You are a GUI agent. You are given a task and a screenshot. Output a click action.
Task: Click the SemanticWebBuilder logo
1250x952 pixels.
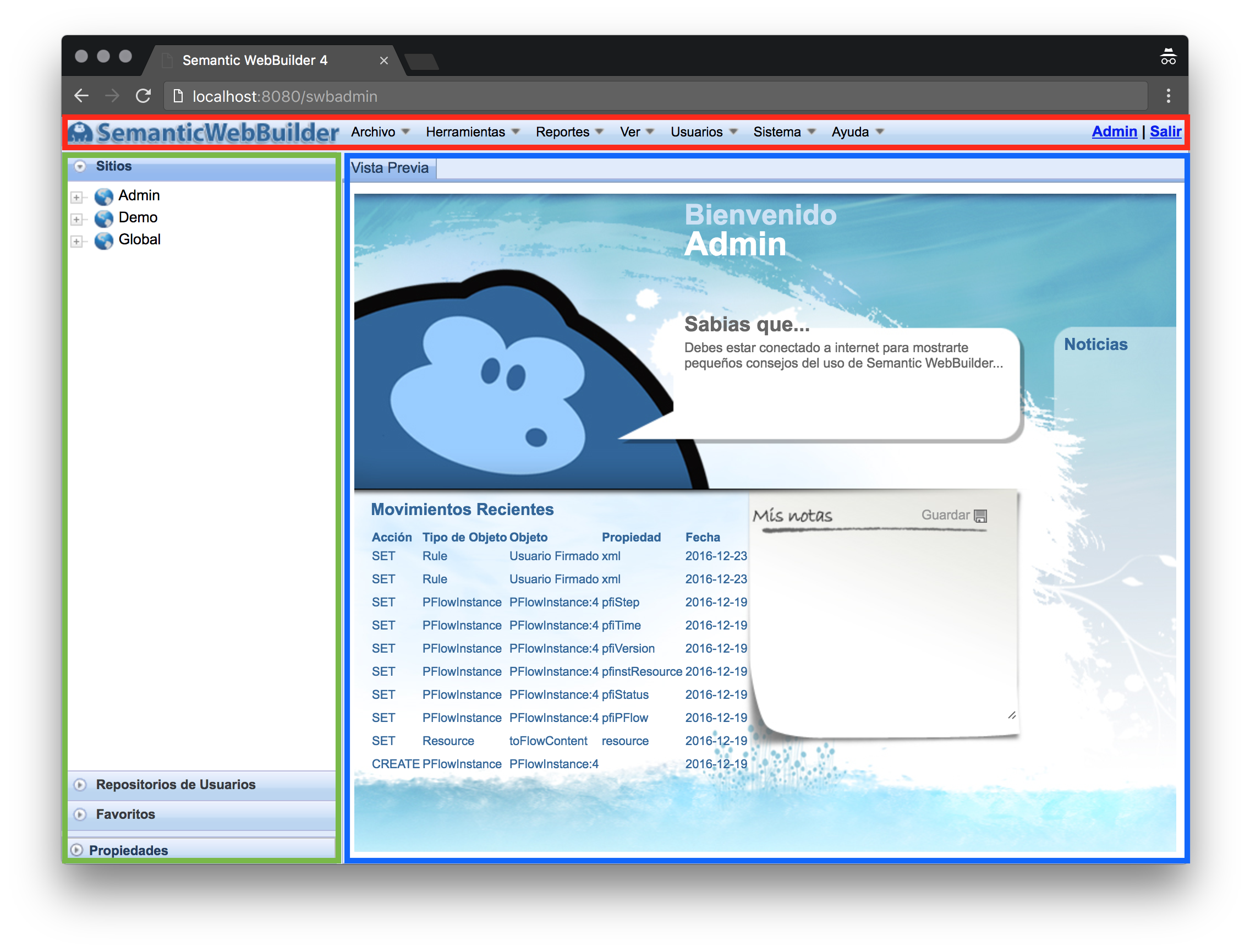coord(204,133)
